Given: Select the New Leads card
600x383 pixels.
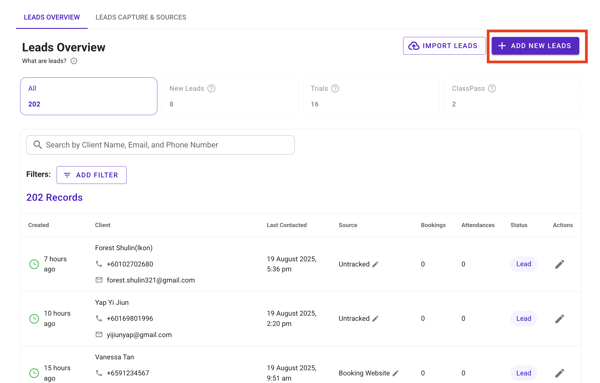Looking at the screenshot, I should 230,96.
